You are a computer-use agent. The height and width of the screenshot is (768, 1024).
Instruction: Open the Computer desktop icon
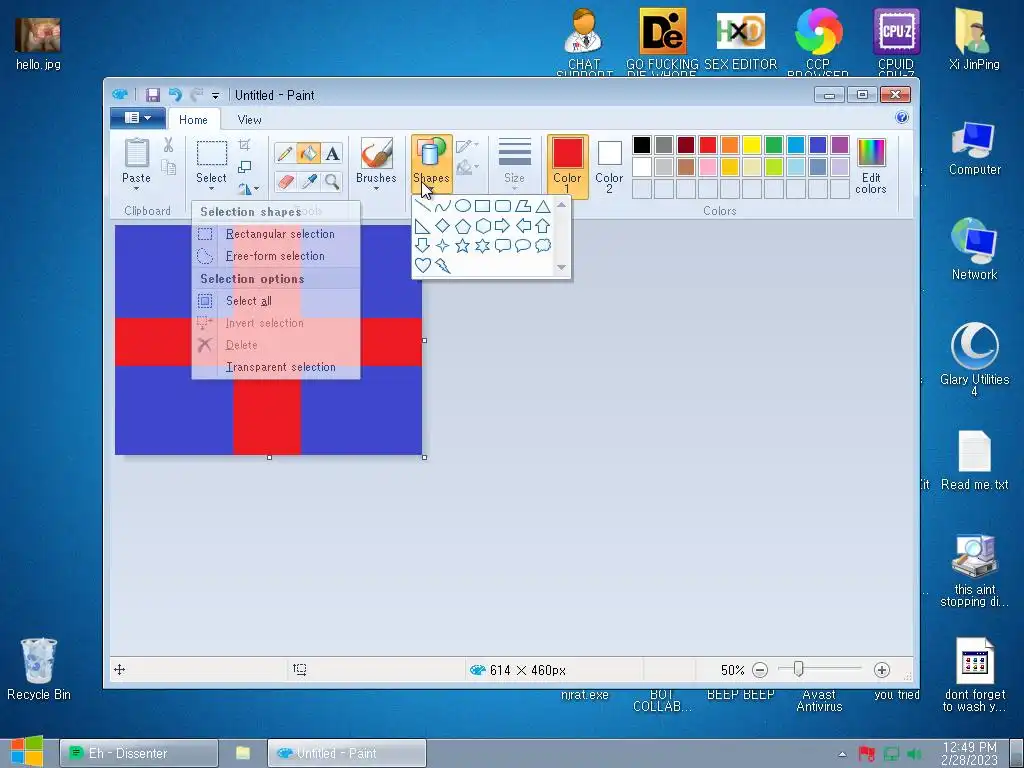tap(974, 148)
